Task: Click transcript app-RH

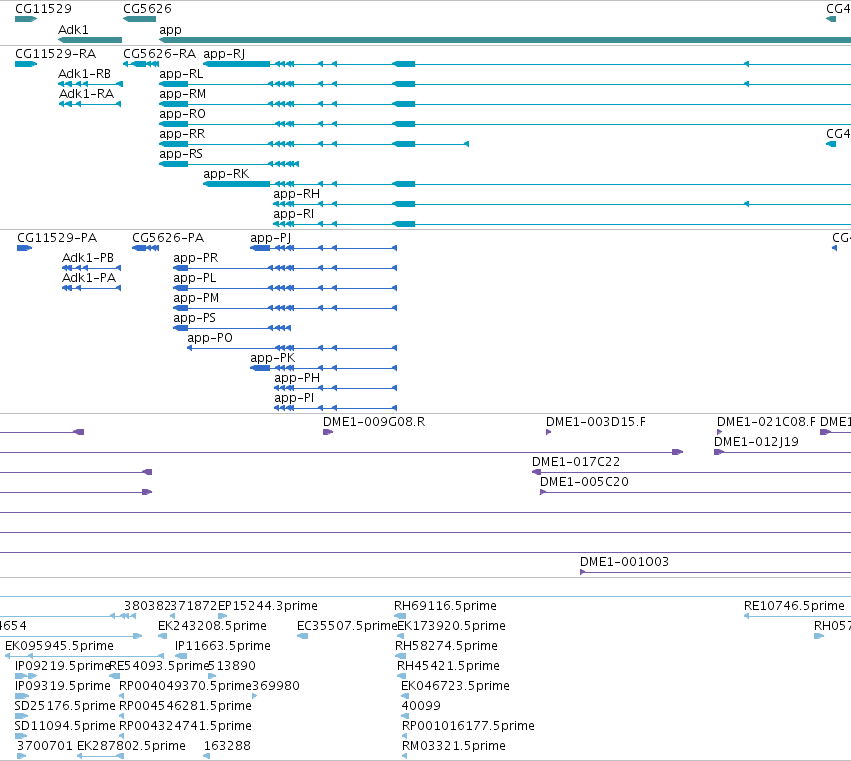Action: coord(562,204)
